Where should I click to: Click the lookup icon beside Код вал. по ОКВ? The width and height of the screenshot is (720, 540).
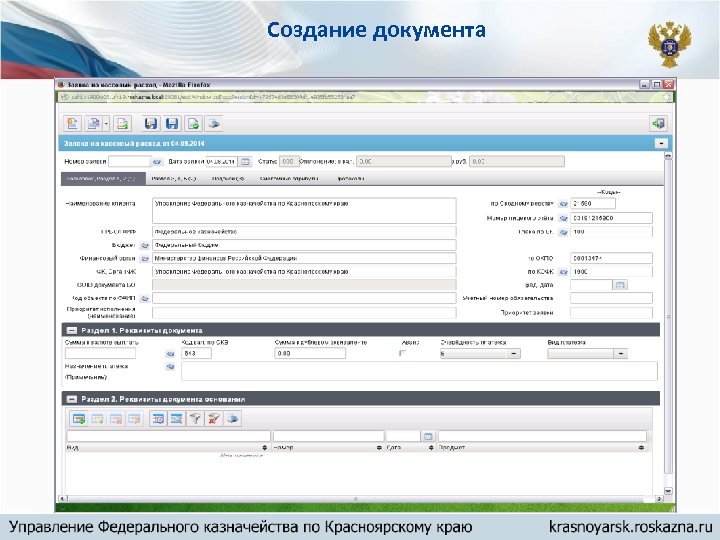click(x=170, y=354)
